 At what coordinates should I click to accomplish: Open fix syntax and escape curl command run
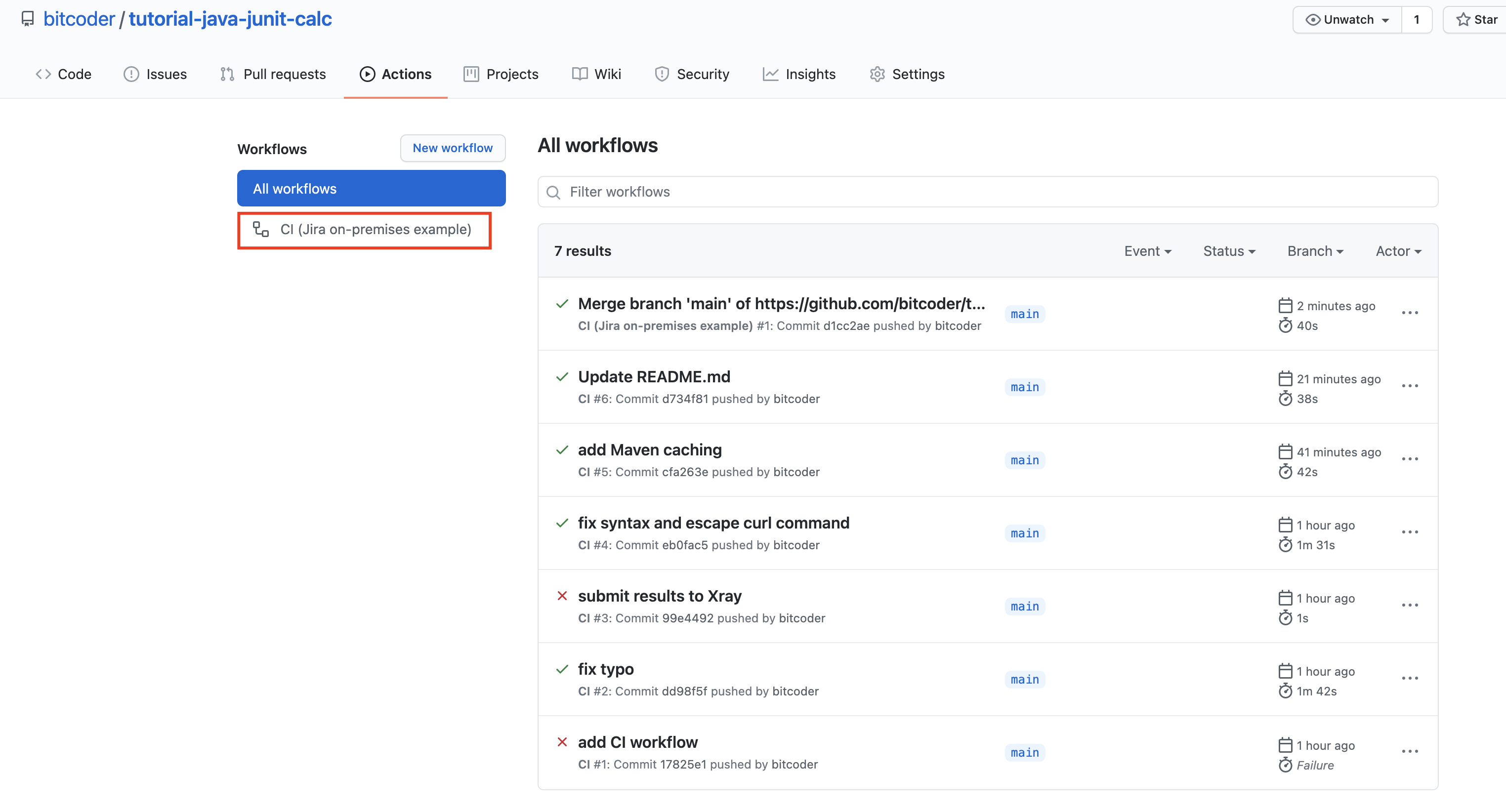[x=714, y=523]
